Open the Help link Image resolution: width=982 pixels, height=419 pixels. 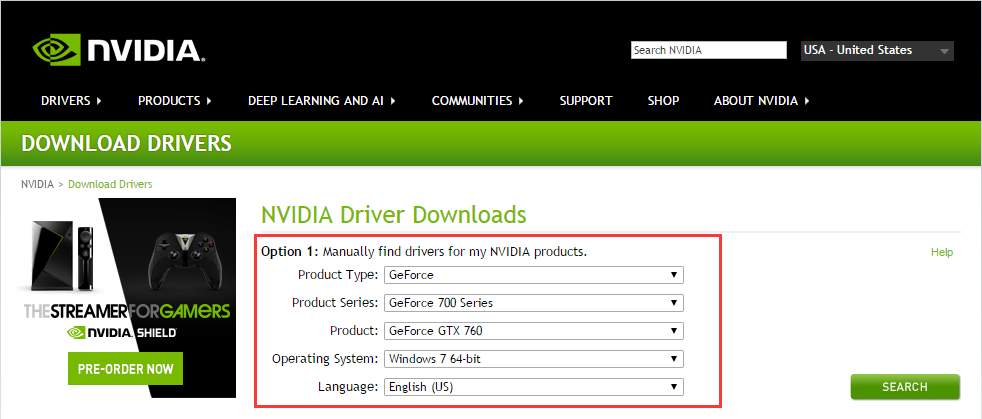tap(942, 252)
